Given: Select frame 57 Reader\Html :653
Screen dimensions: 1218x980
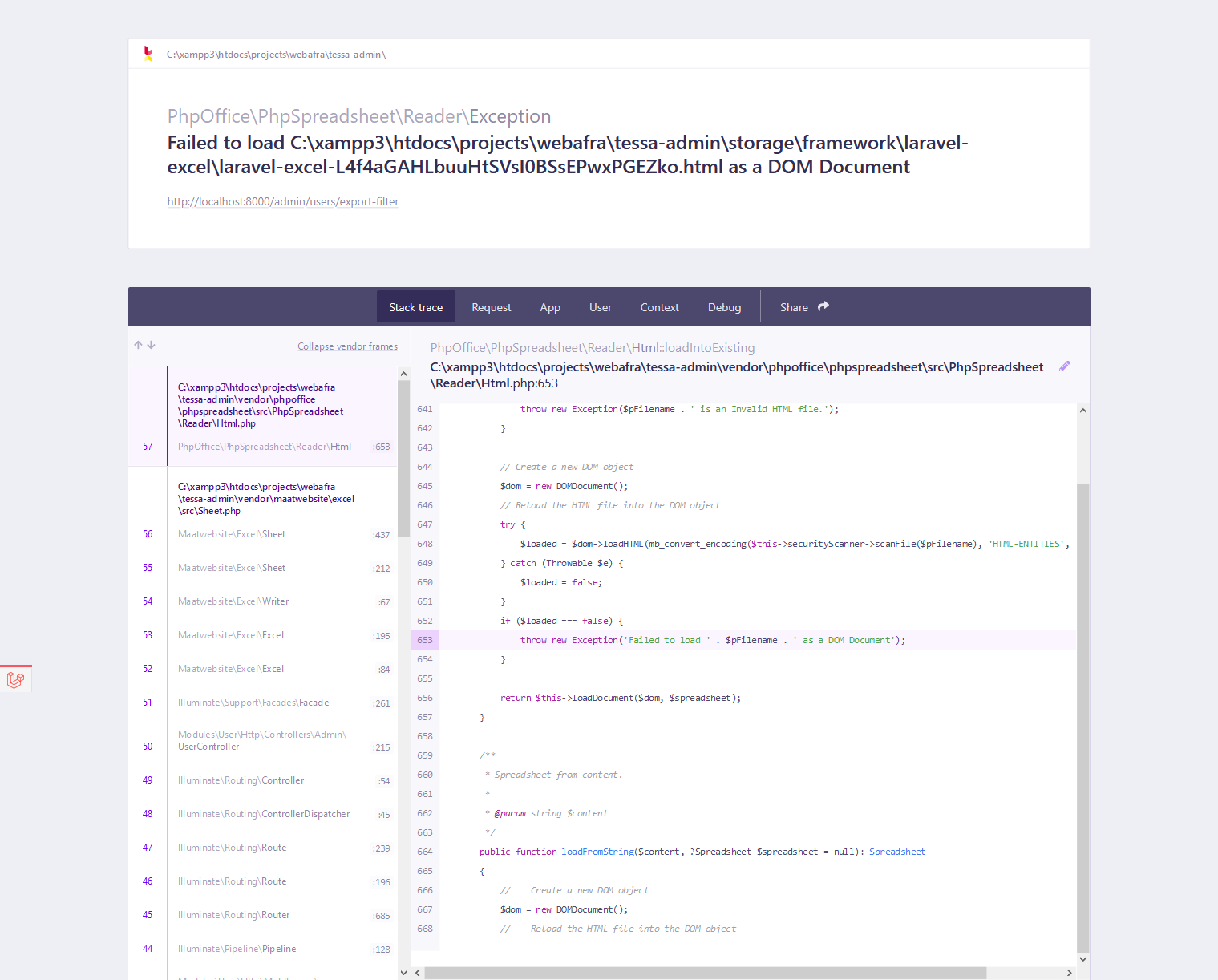Looking at the screenshot, I should click(263, 416).
